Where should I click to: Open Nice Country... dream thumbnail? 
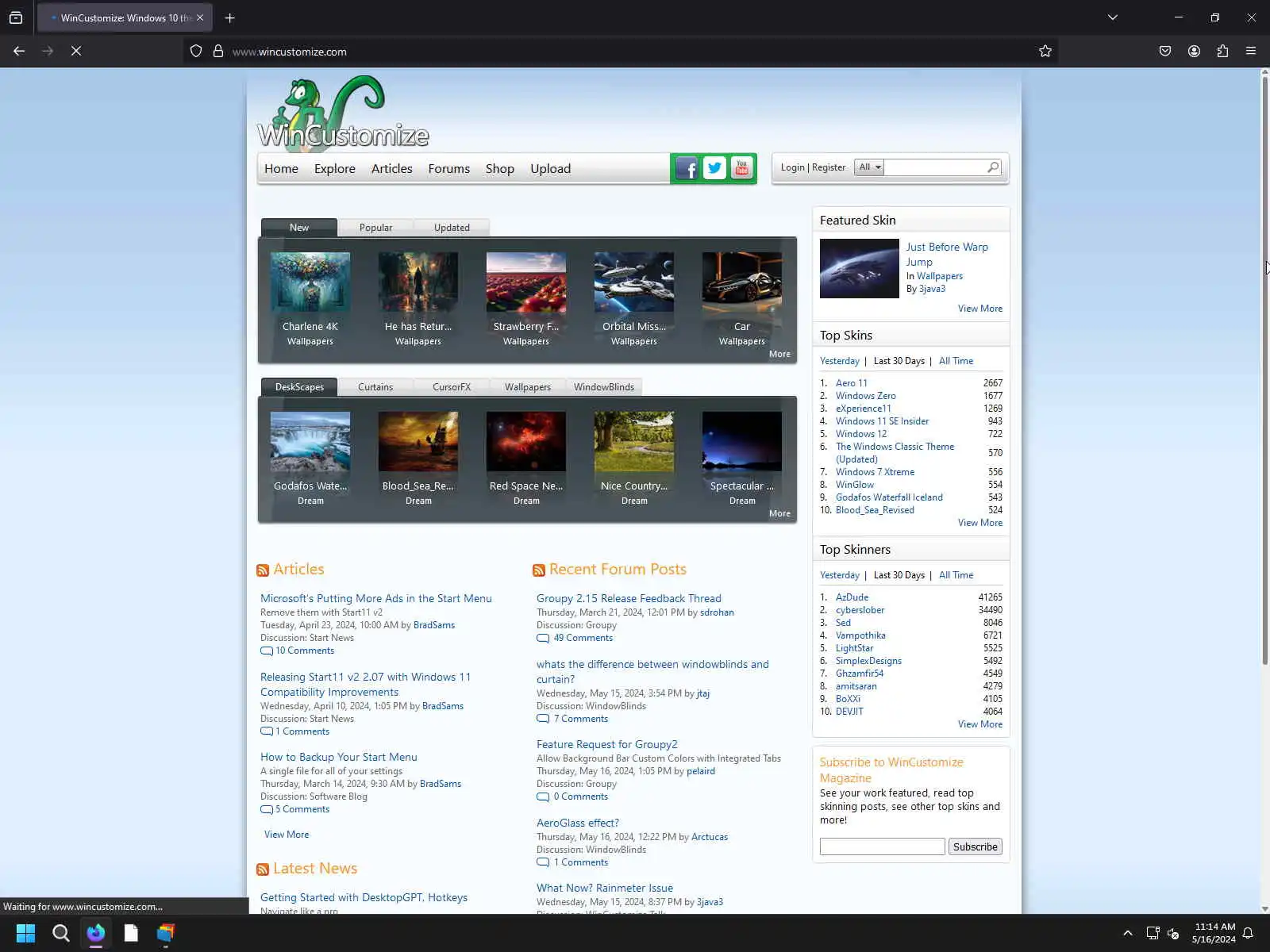click(634, 442)
